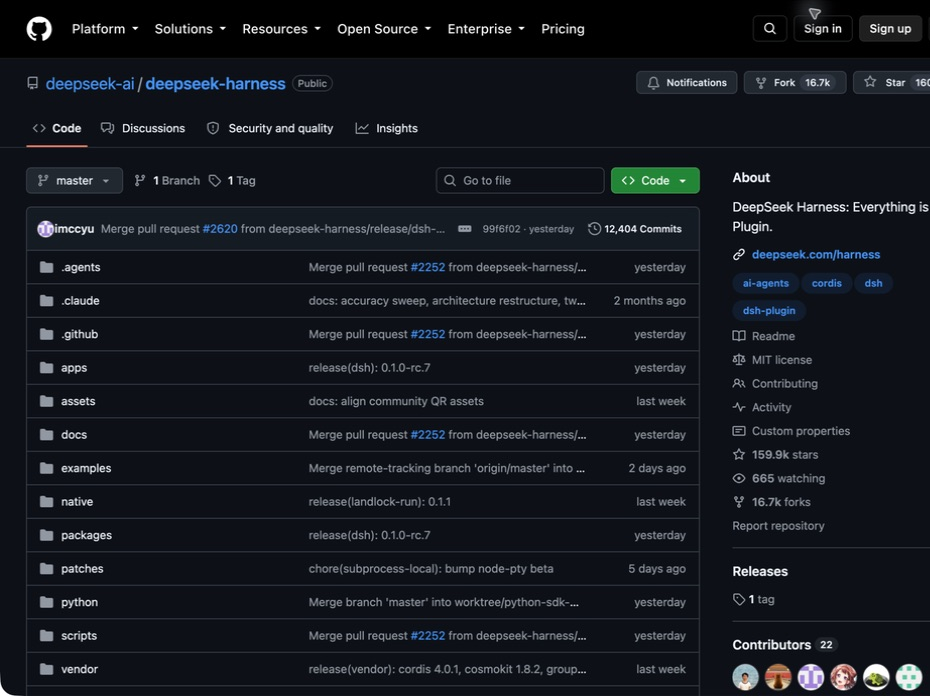Open the Insights tab

(387, 128)
